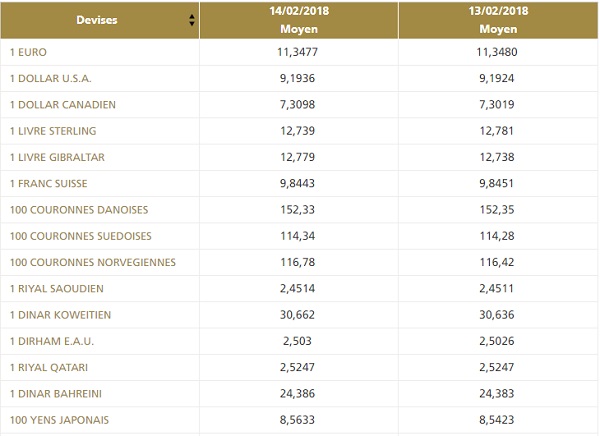Open the 1 DOLLAR U.S.A. link

pos(49,78)
